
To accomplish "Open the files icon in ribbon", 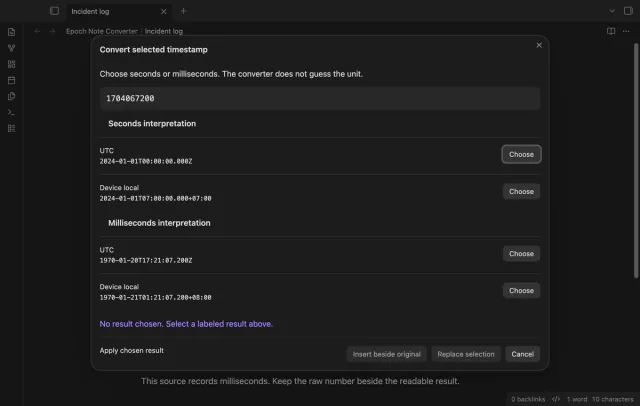I will pos(11,32).
